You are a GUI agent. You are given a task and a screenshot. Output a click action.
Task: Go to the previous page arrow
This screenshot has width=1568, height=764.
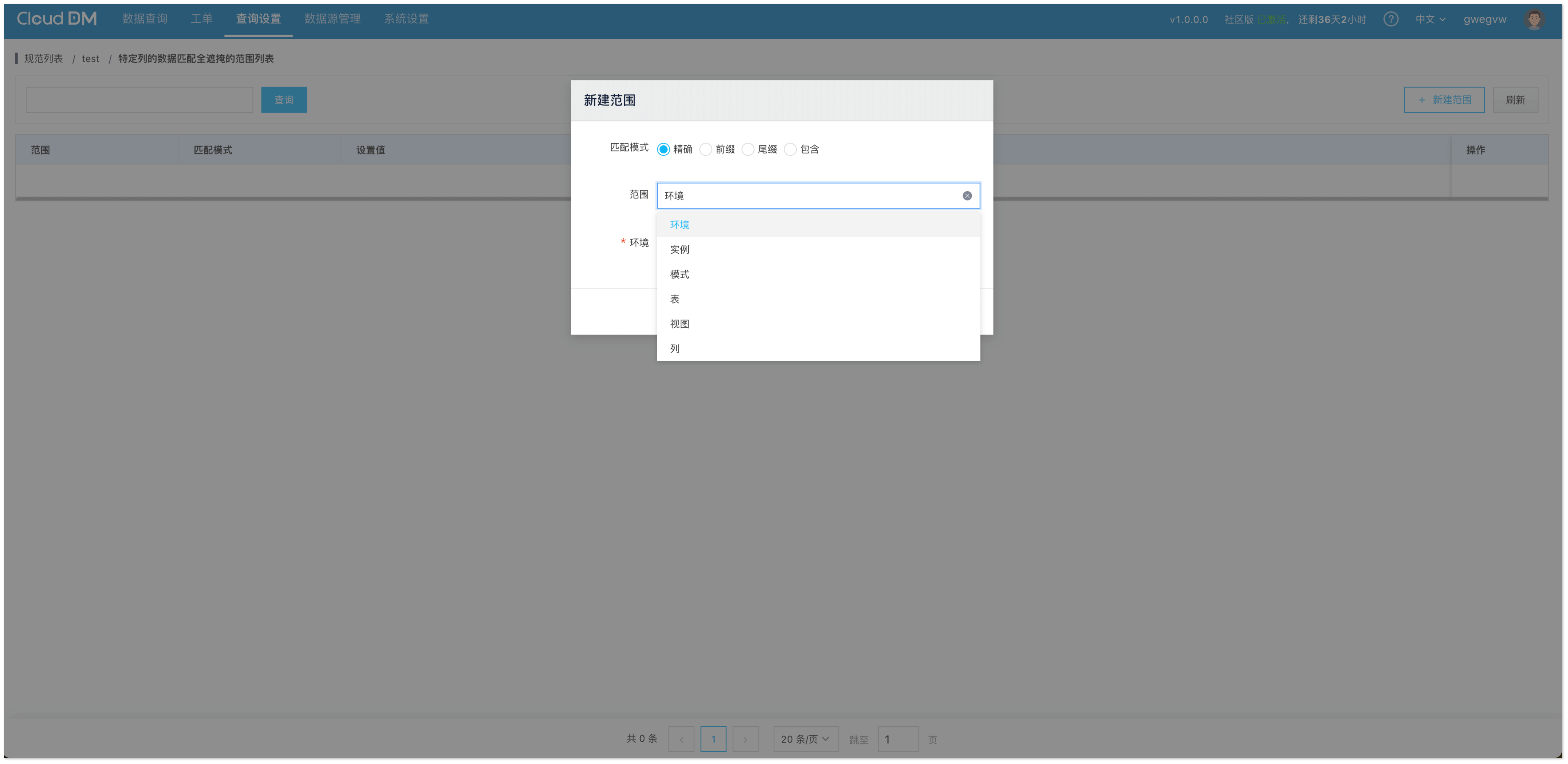tap(681, 739)
